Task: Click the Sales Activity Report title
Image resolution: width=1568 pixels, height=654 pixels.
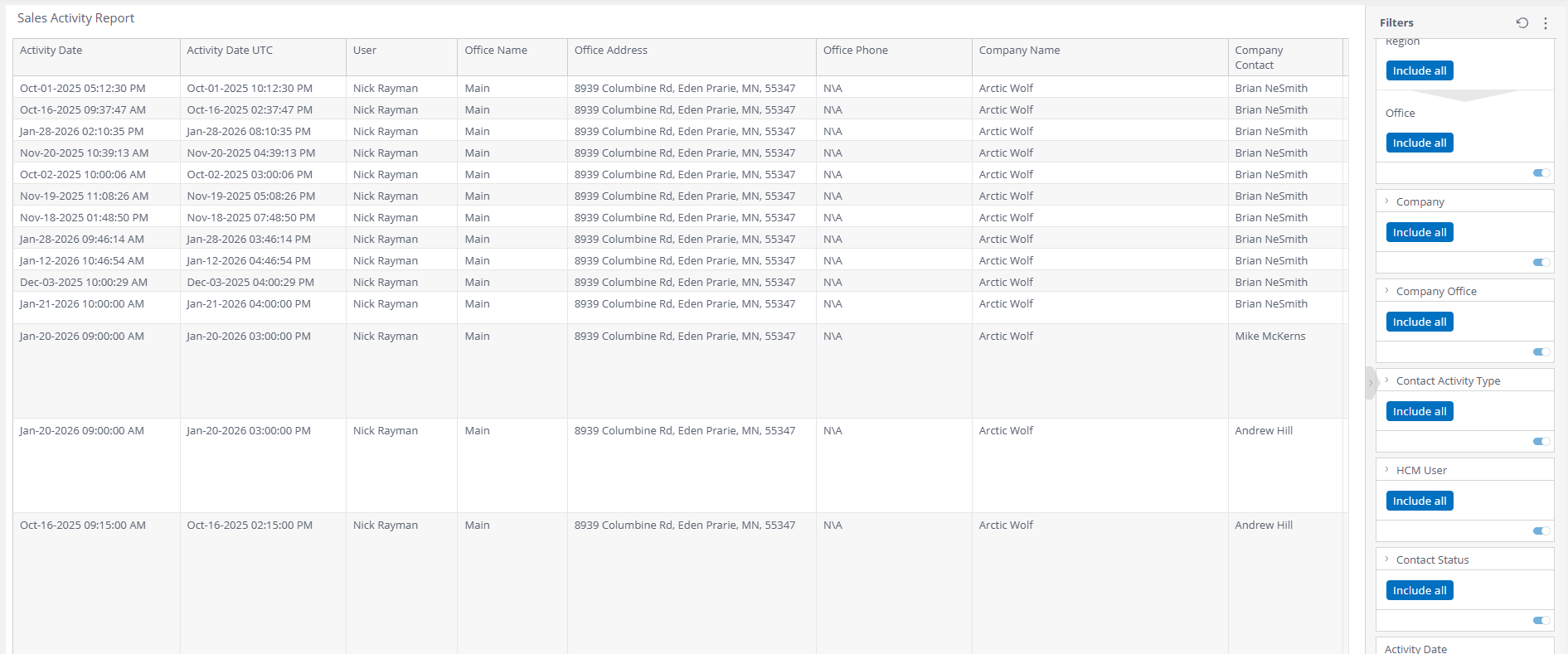Action: [75, 18]
